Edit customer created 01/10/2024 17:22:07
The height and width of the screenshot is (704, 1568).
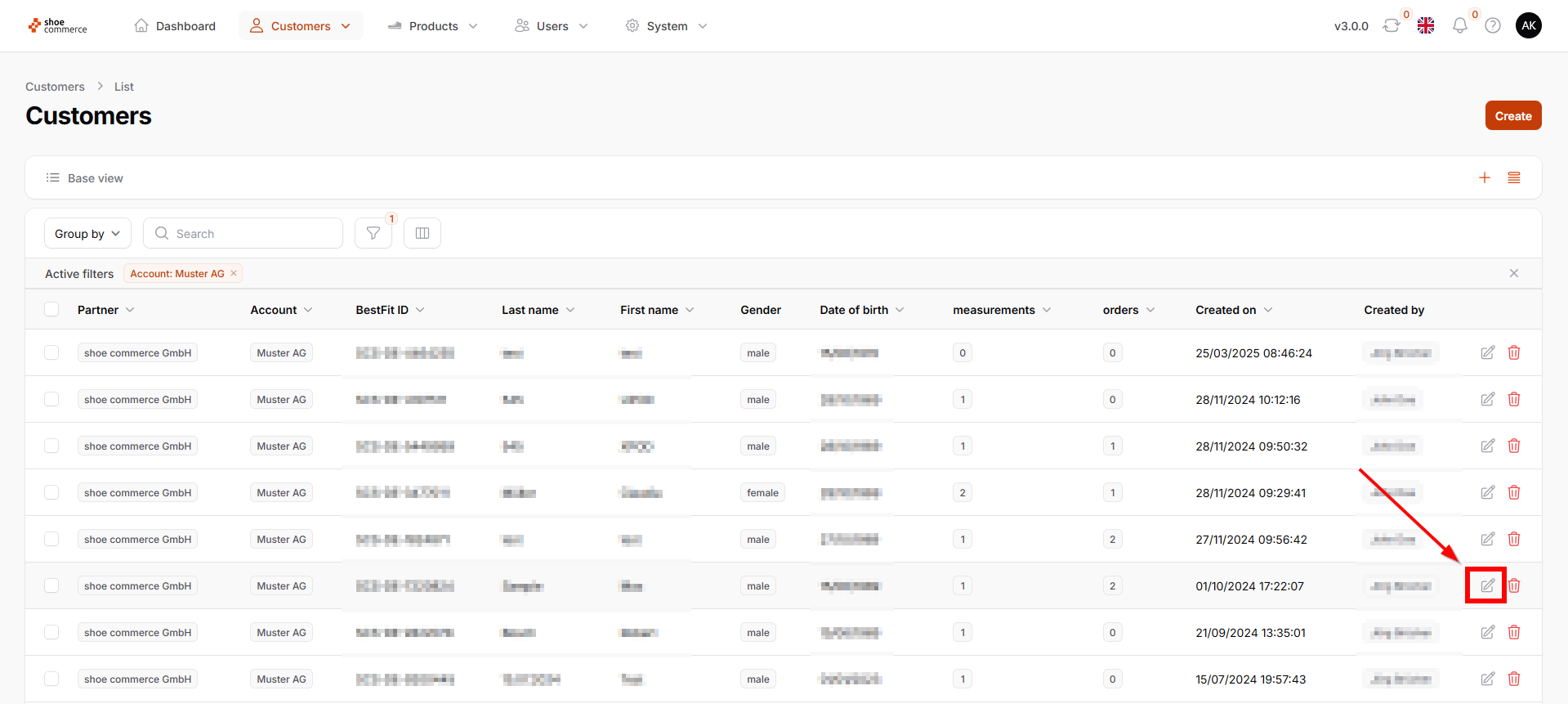point(1487,585)
